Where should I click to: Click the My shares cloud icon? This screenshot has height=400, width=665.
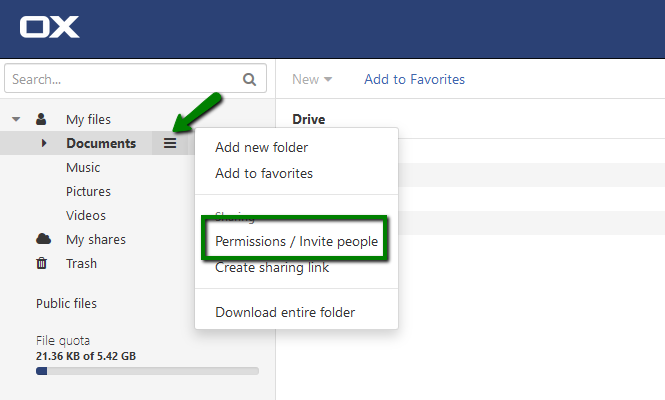43,239
